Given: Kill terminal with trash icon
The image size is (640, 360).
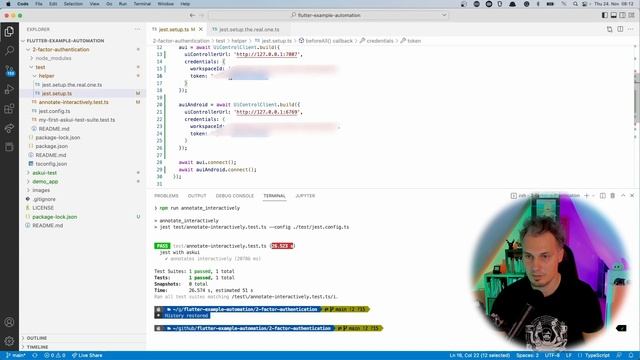Looking at the screenshot, I should [613, 196].
